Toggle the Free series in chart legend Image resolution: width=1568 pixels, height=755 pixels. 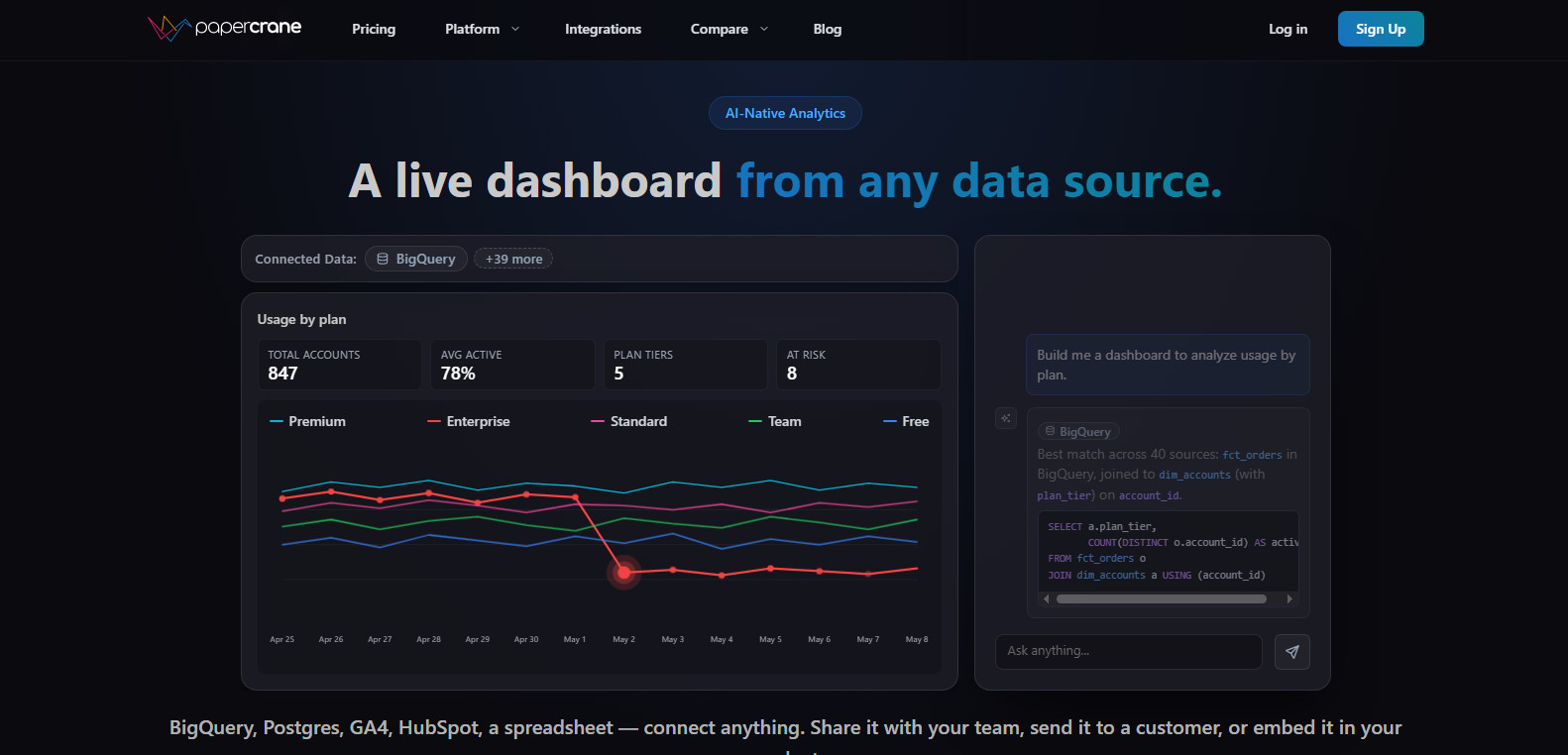906,421
